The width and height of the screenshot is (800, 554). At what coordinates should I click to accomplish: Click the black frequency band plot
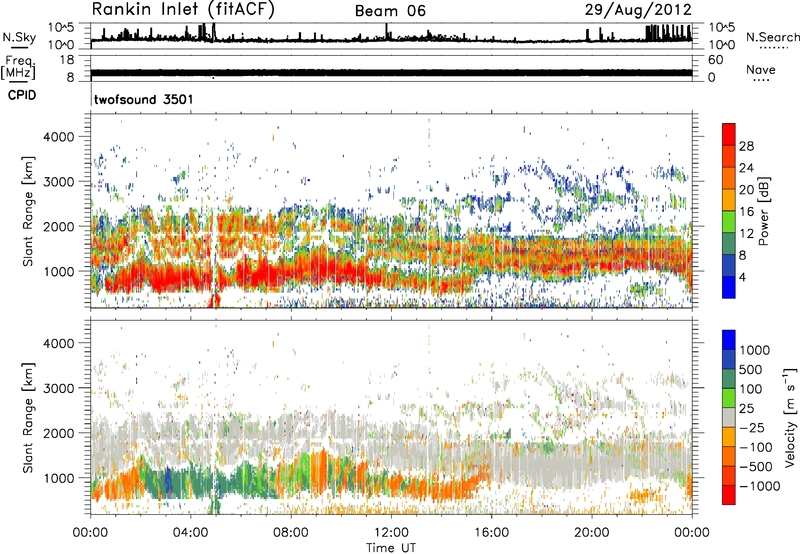(x=391, y=73)
